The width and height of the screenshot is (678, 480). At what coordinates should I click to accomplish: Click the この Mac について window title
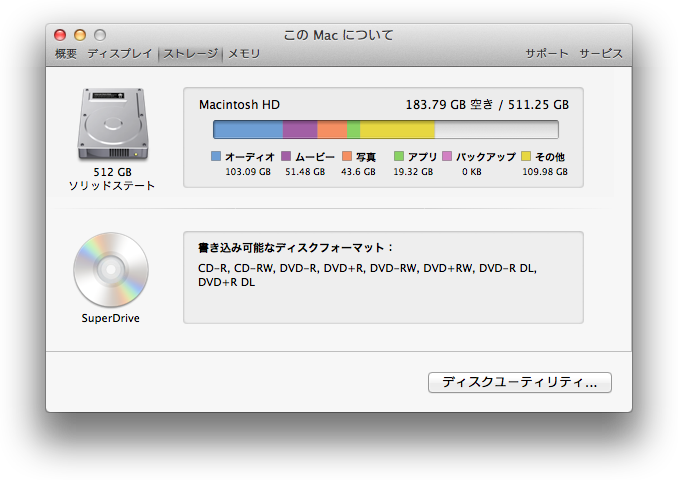click(x=339, y=35)
